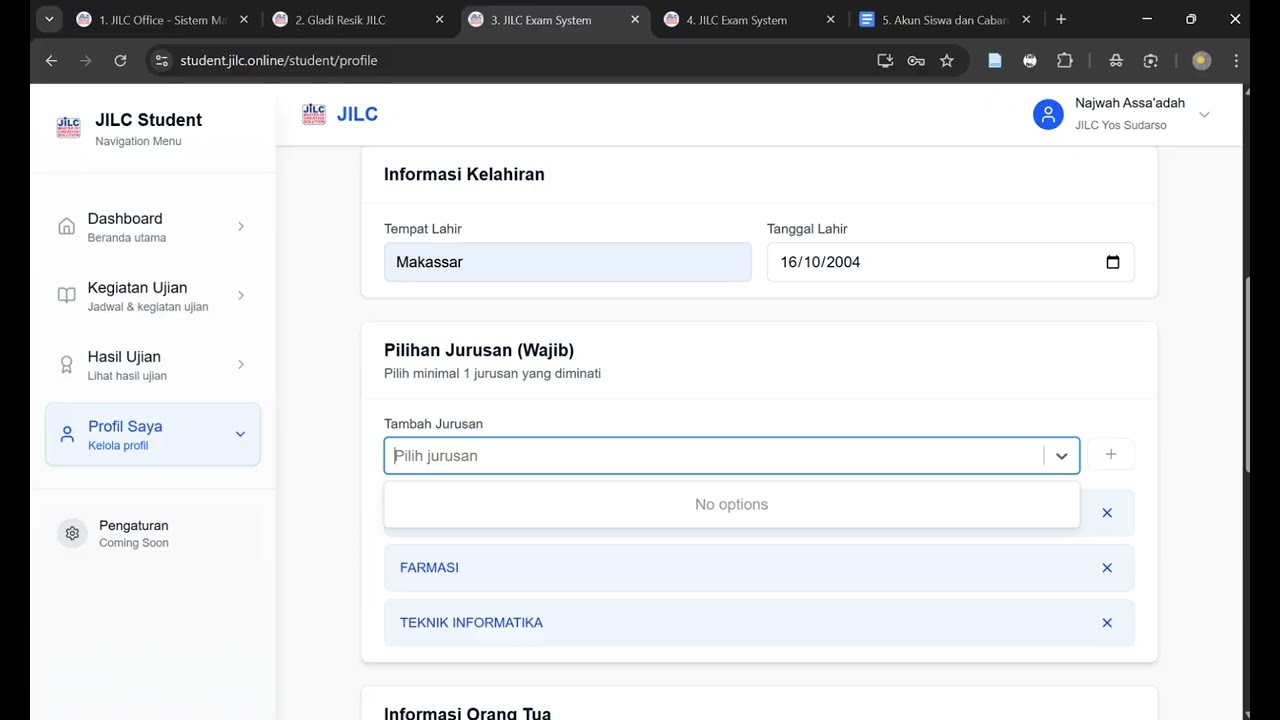
Task: Click the Pengaturan gear icon in the sidebar
Action: pos(72,534)
